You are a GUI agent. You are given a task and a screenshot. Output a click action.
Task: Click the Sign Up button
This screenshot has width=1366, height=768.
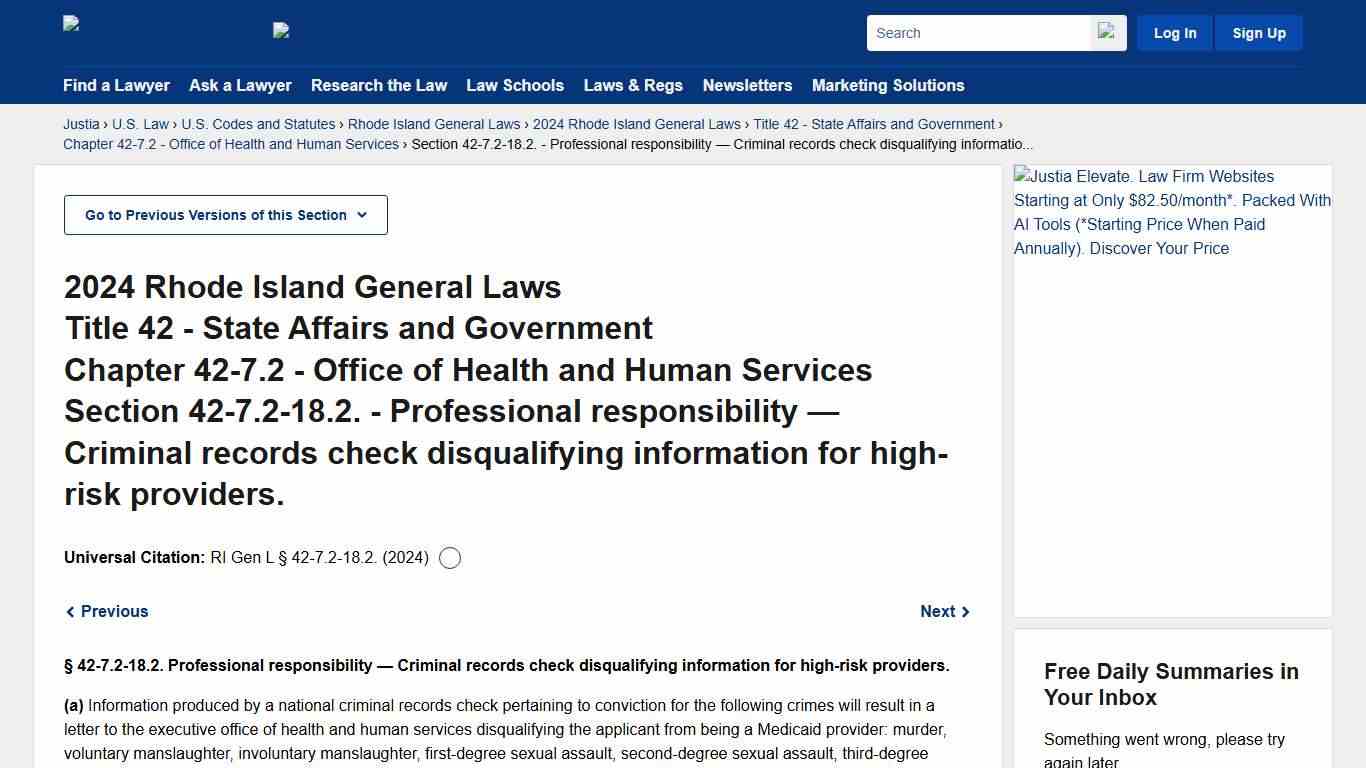coord(1258,32)
